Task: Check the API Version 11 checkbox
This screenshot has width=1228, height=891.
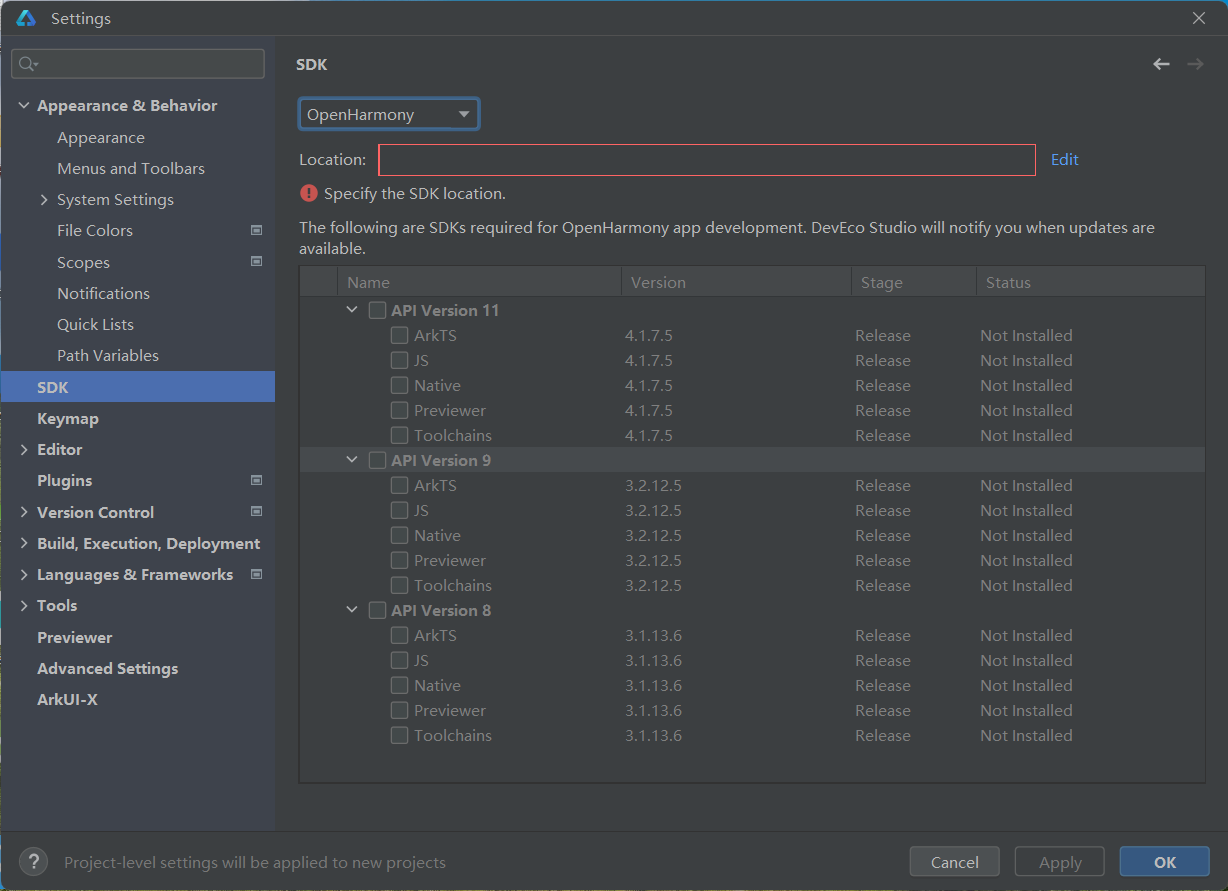Action: point(377,310)
